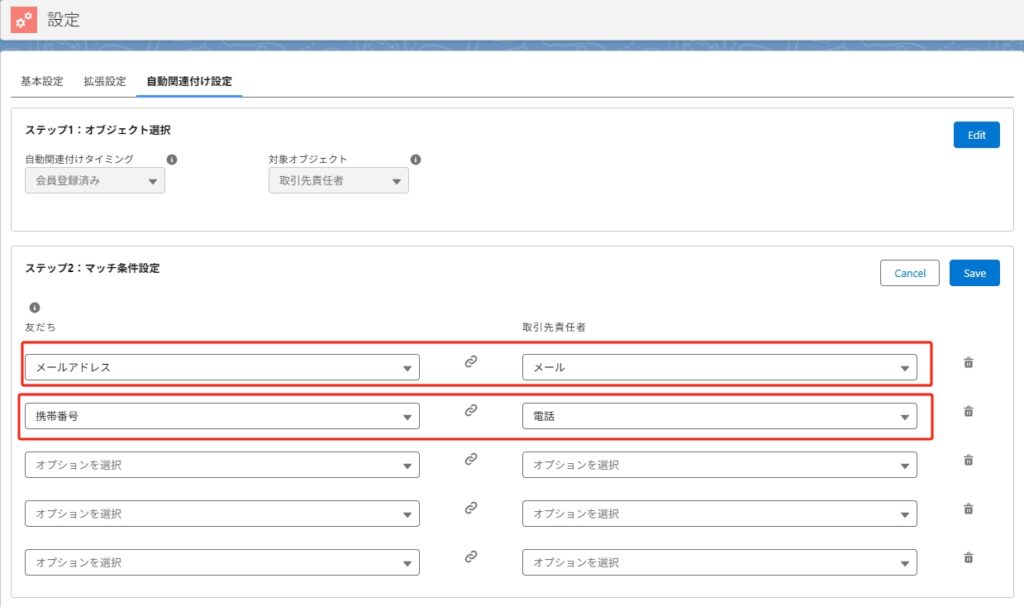Click info icon next to 対象オブジェクト
This screenshot has width=1024, height=607.
pyautogui.click(x=415, y=159)
